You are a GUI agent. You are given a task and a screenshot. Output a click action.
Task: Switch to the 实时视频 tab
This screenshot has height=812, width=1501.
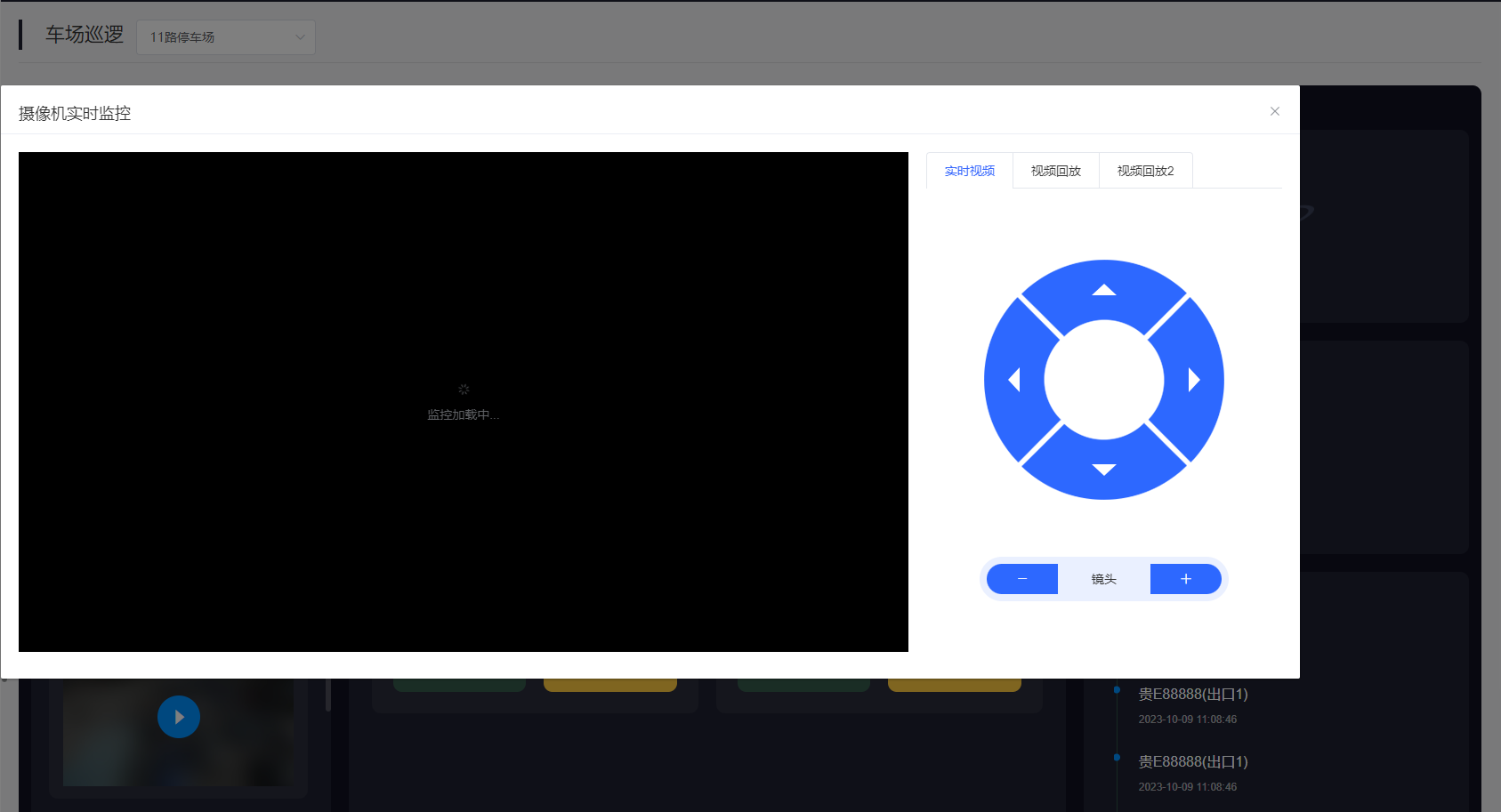969,171
